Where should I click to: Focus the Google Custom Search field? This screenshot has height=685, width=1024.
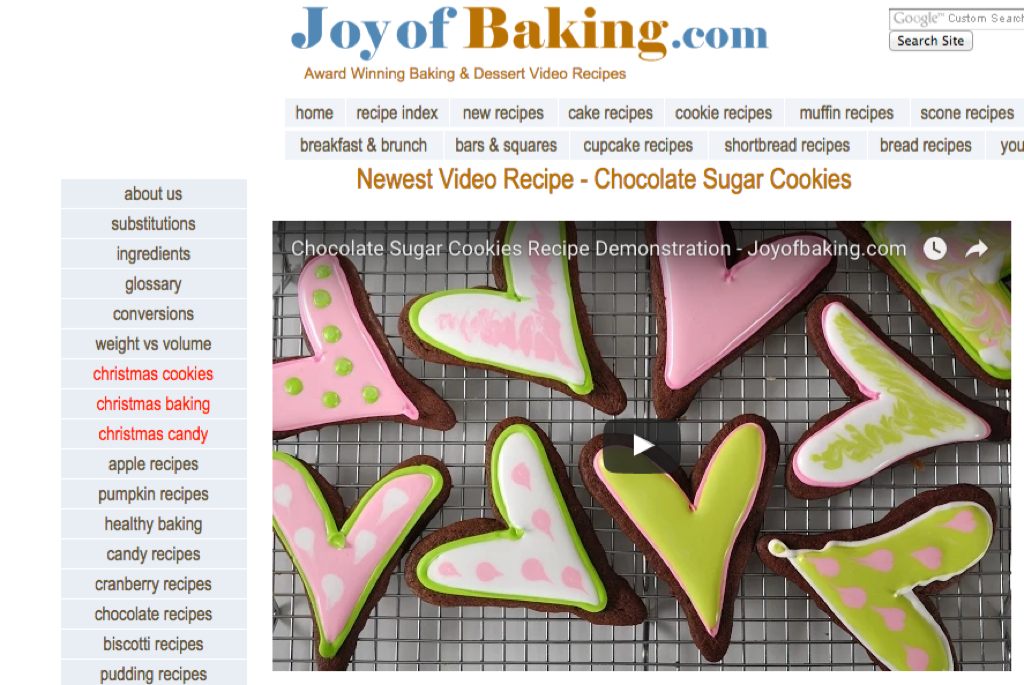click(956, 18)
